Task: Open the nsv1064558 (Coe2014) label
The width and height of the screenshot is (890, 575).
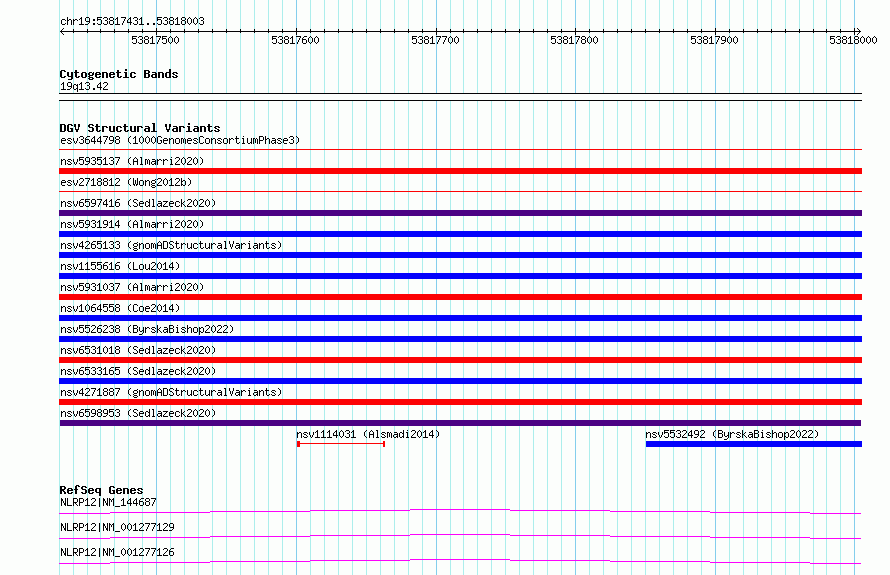Action: click(120, 308)
